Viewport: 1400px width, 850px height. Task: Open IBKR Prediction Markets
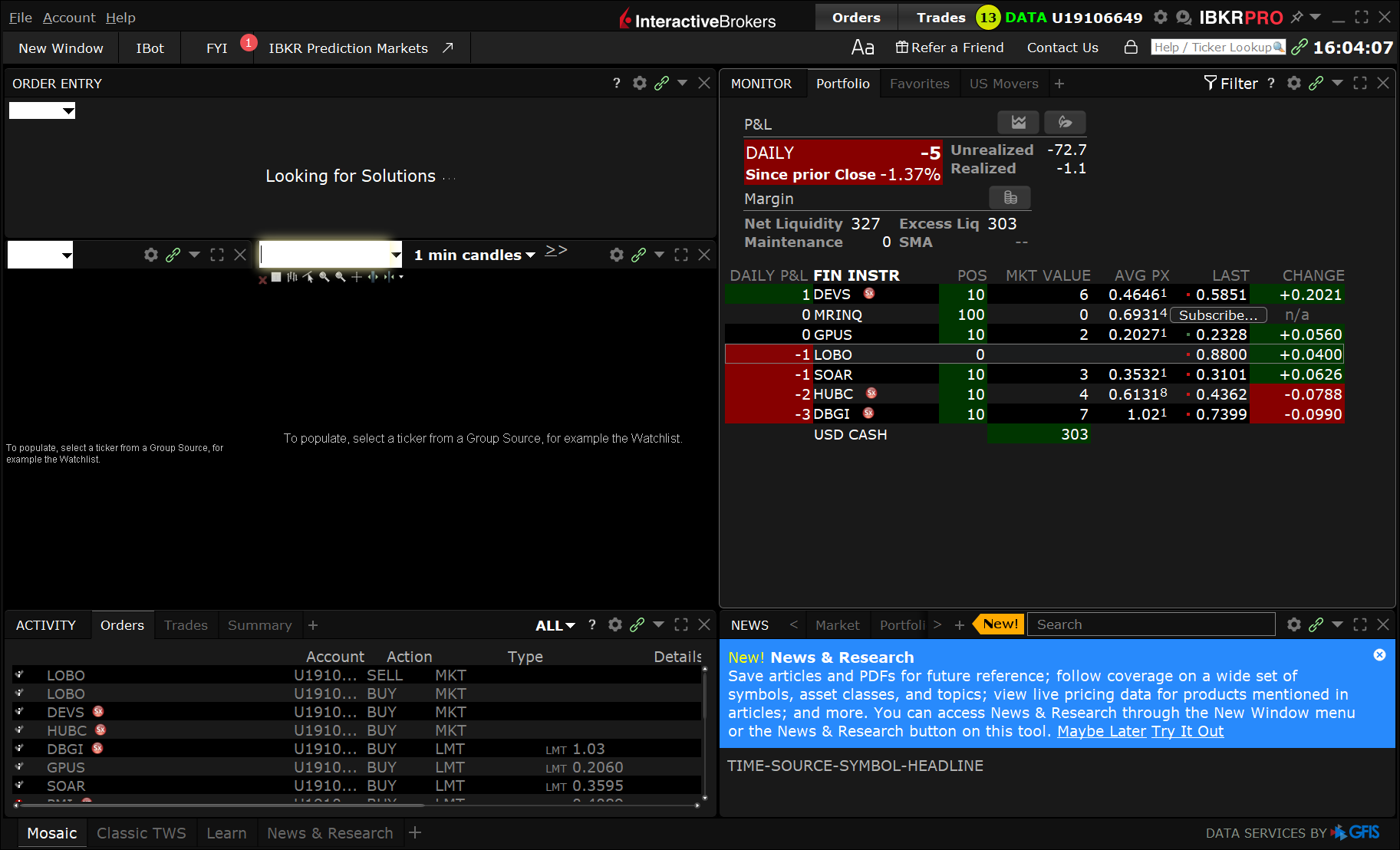click(x=361, y=48)
